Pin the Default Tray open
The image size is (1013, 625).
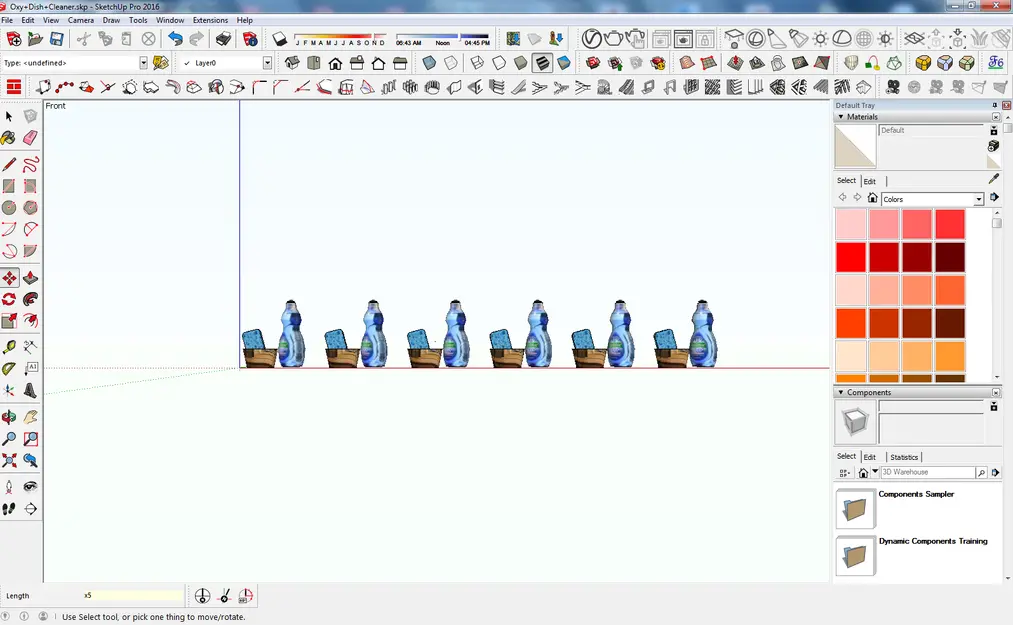pos(994,105)
